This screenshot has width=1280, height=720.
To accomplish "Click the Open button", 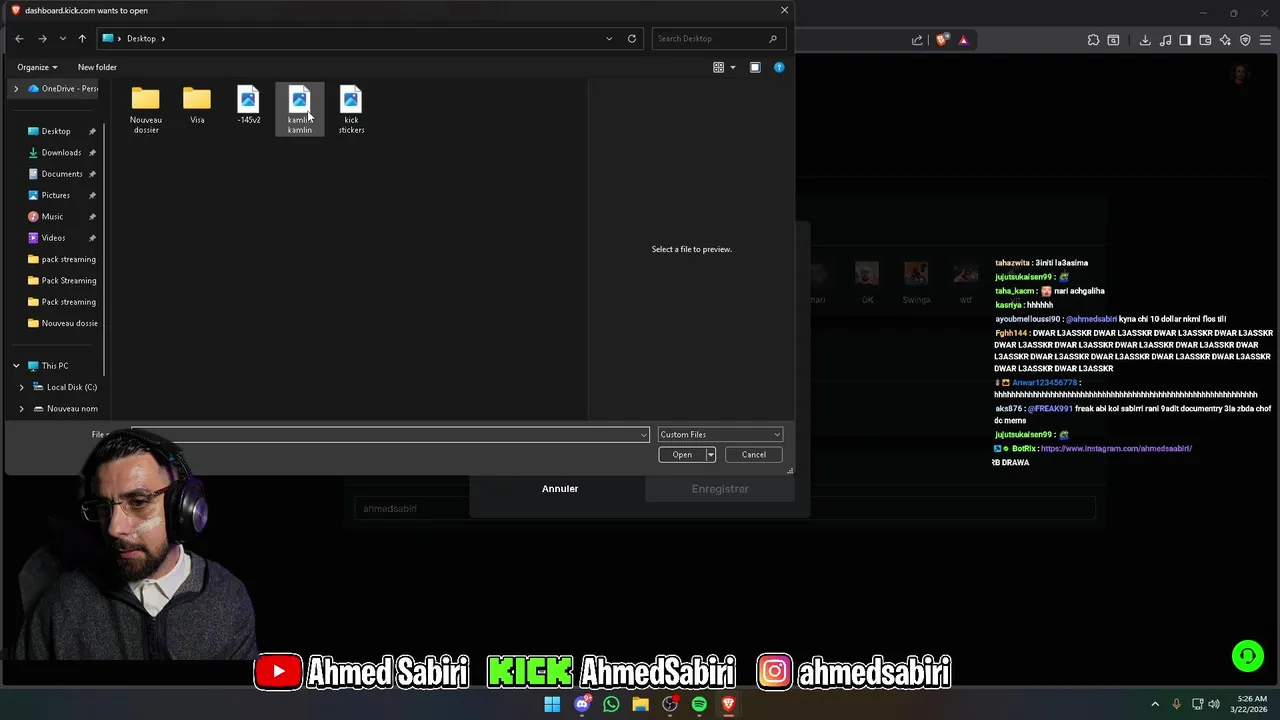I will tap(682, 455).
